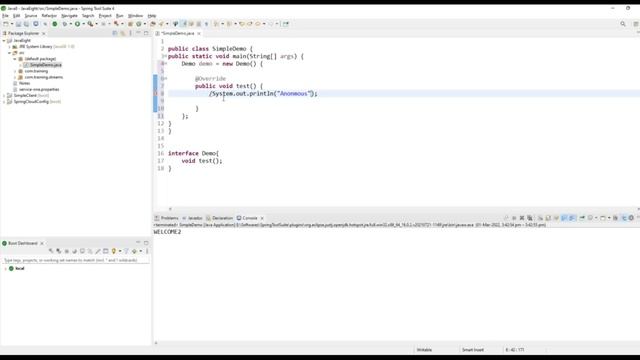Select com.training.streams package in tree
The width and height of the screenshot is (640, 360).
[x=44, y=77]
